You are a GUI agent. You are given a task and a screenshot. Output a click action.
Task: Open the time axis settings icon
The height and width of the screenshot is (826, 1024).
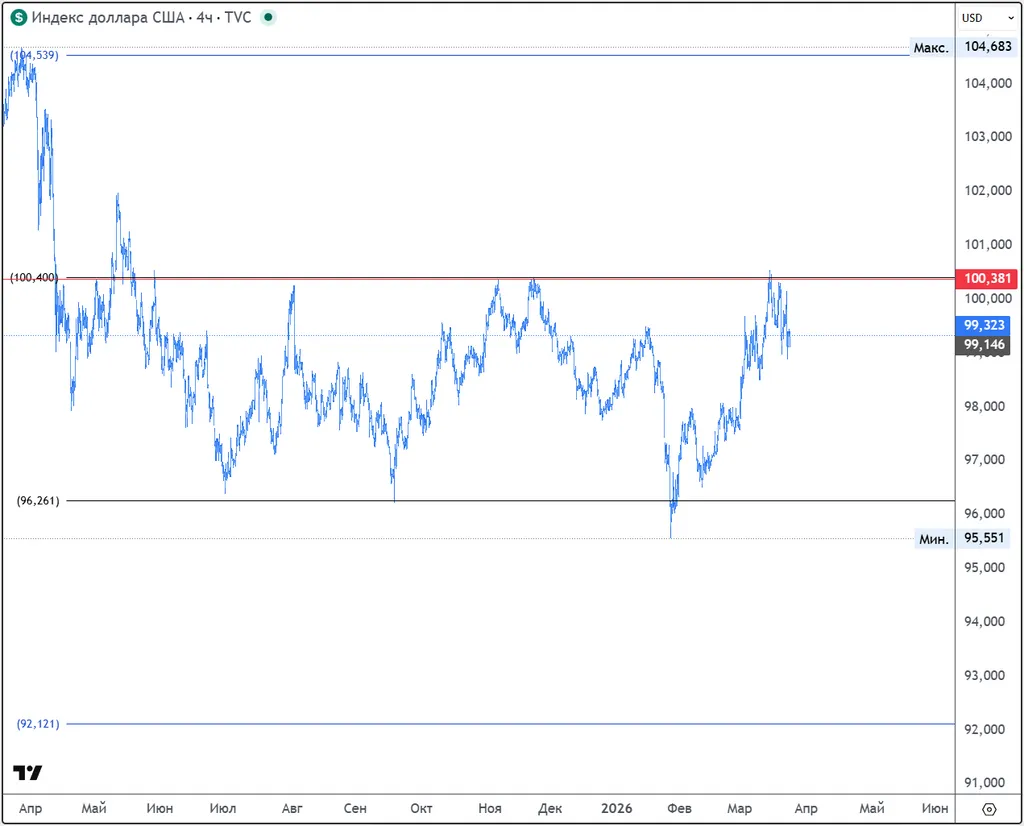989,809
